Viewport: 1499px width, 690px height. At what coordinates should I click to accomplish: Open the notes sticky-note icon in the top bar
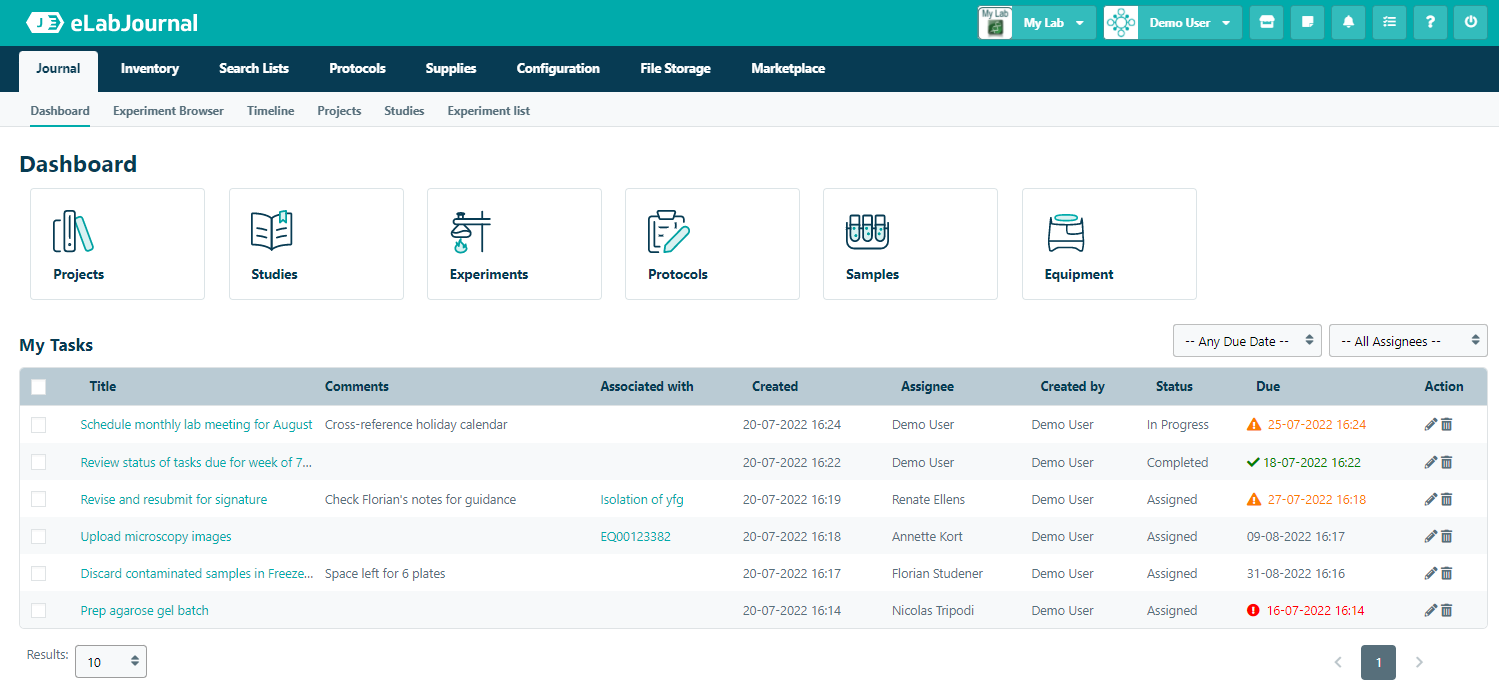[x=1307, y=21]
